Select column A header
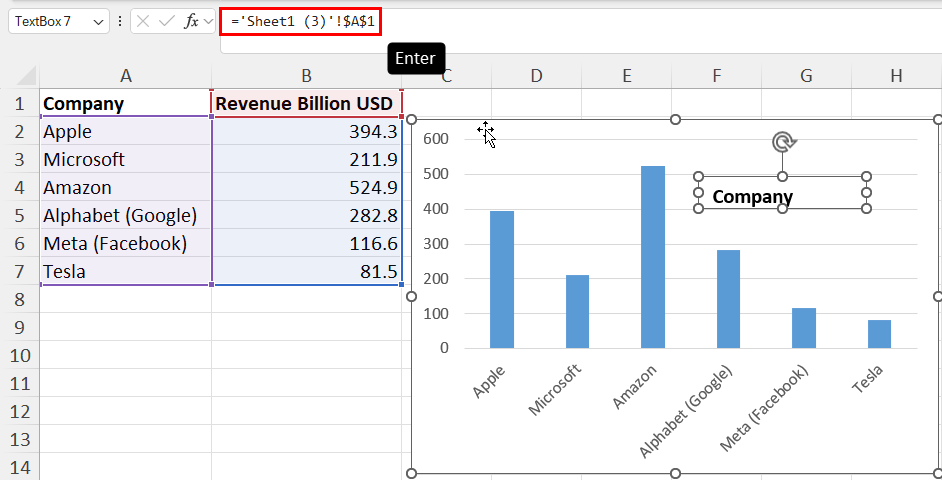 coord(126,76)
